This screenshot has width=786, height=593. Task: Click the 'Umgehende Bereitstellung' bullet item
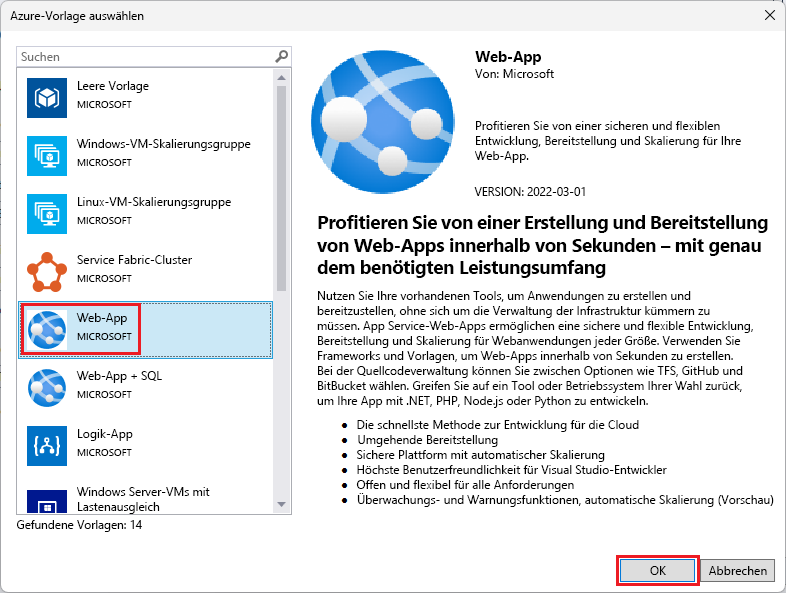427,440
